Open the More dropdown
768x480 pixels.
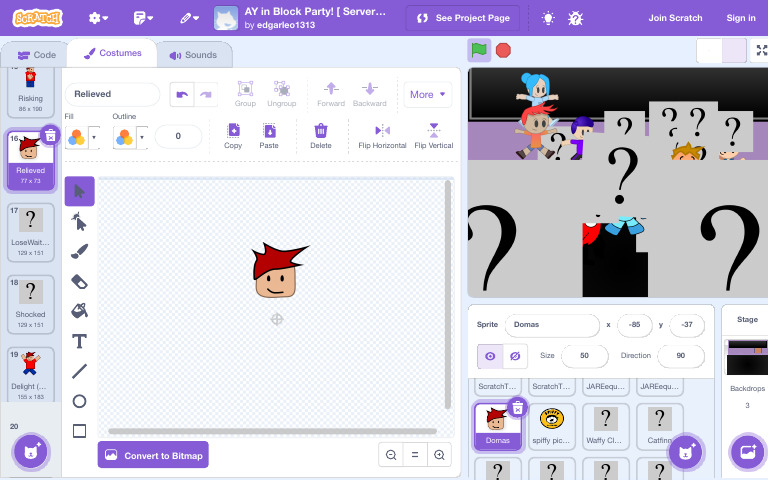pyautogui.click(x=428, y=95)
